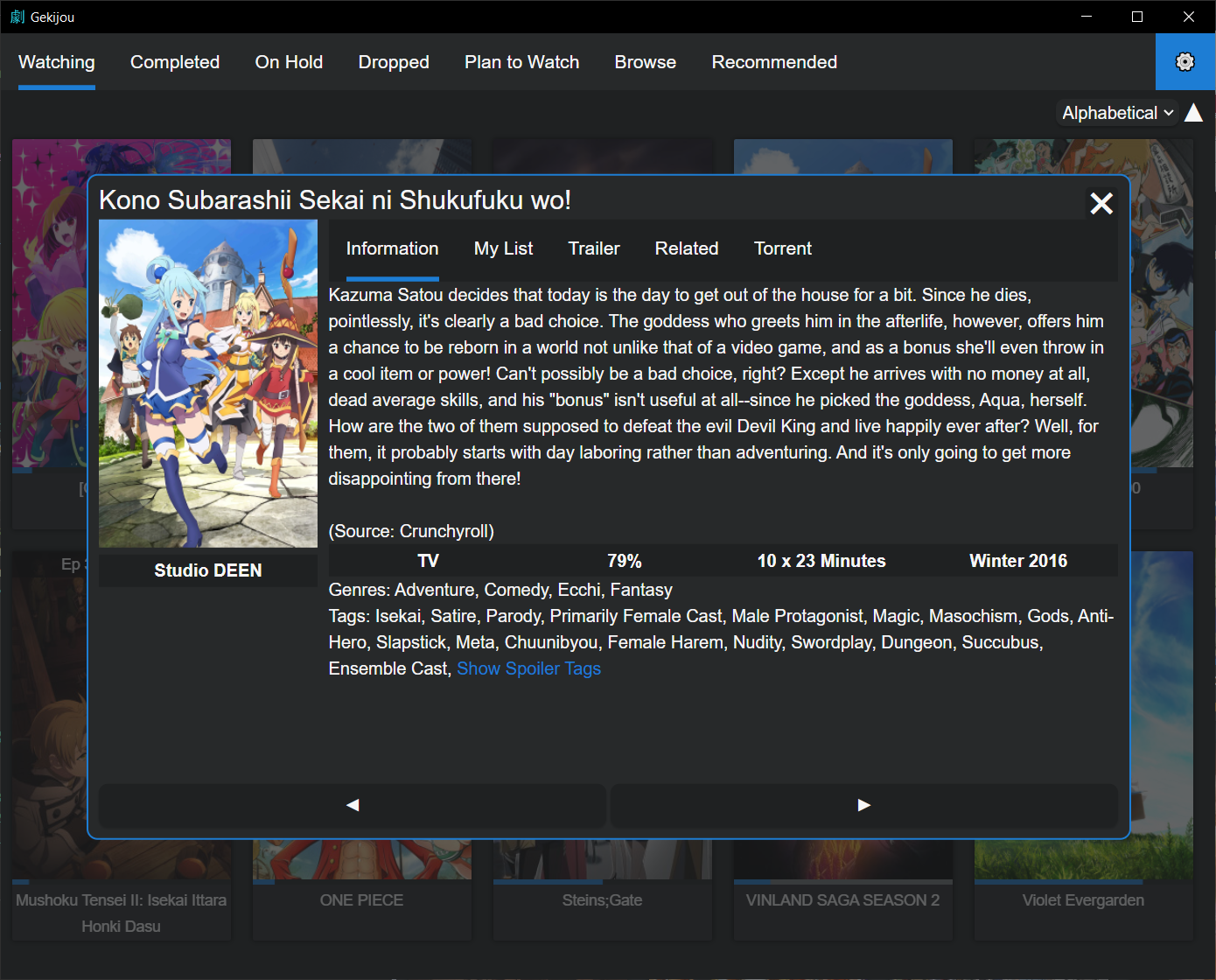The width and height of the screenshot is (1216, 980).
Task: Click the Show Spoiler Tags link
Action: point(528,668)
